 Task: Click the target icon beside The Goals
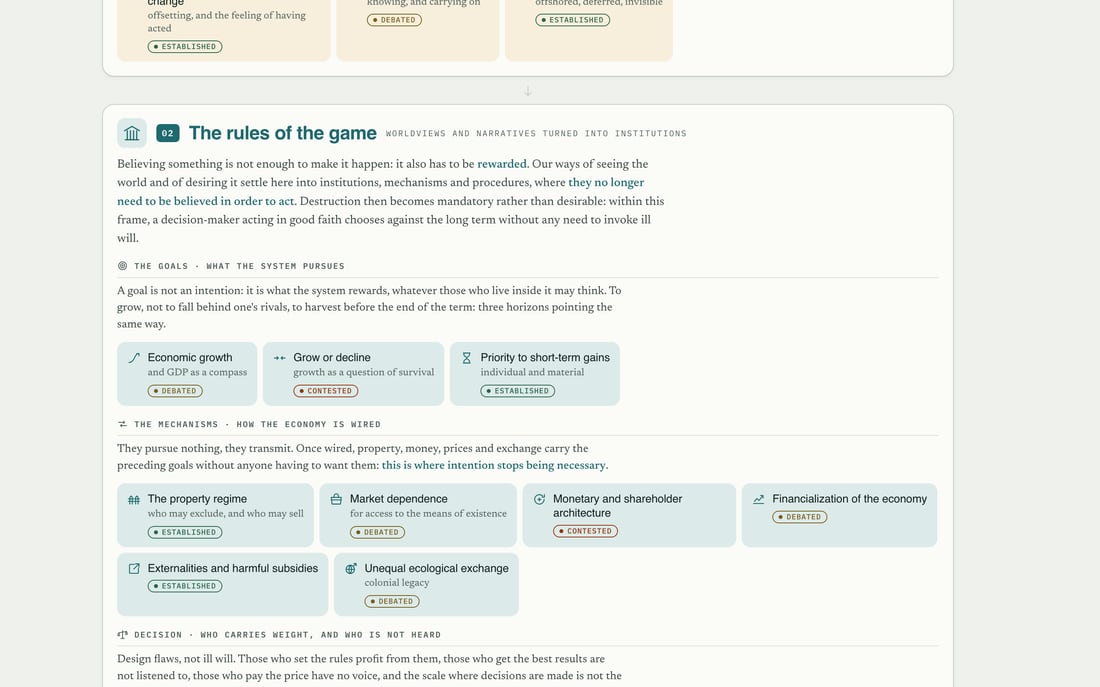(x=123, y=266)
